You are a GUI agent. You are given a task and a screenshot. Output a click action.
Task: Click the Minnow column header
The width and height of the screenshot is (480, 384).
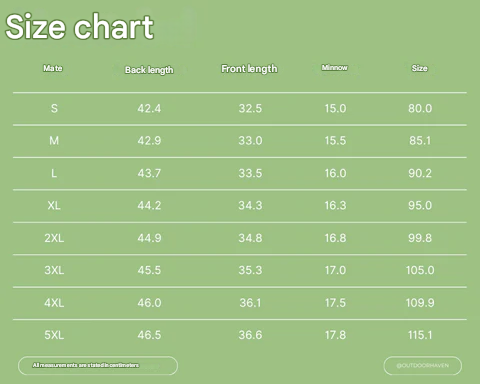[x=334, y=68]
